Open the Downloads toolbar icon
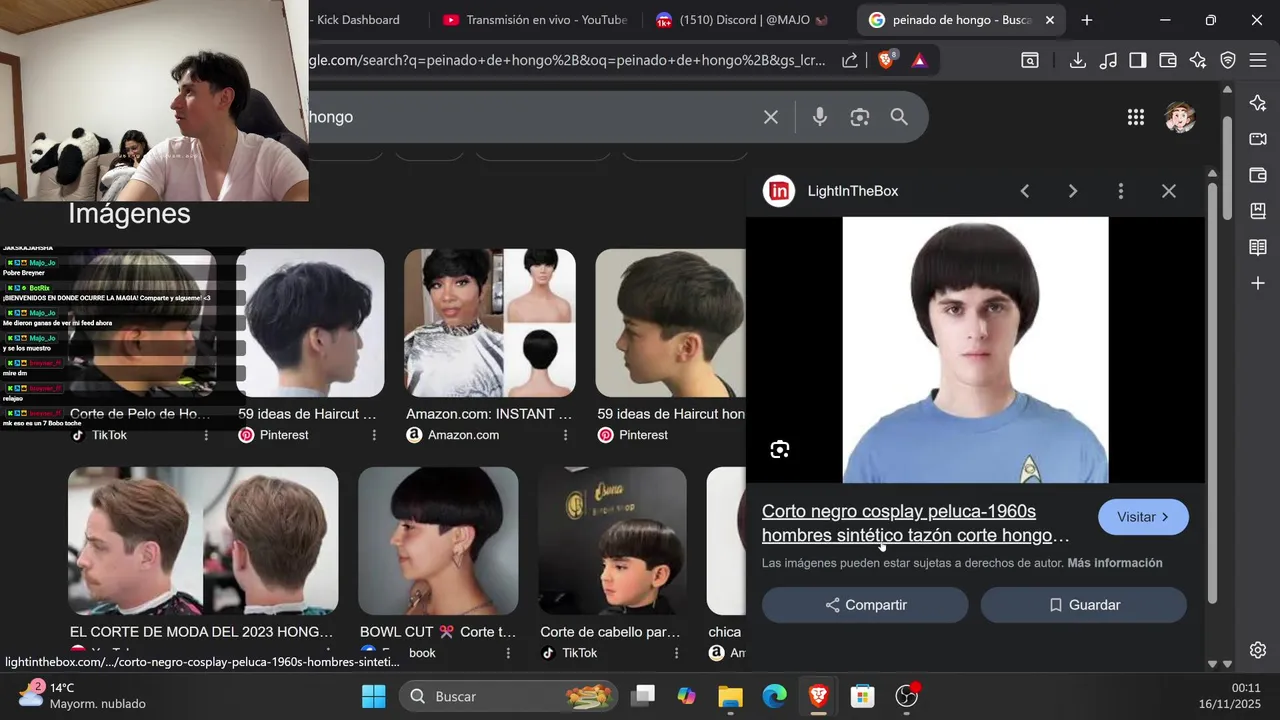Image resolution: width=1280 pixels, height=720 pixels. click(1078, 60)
